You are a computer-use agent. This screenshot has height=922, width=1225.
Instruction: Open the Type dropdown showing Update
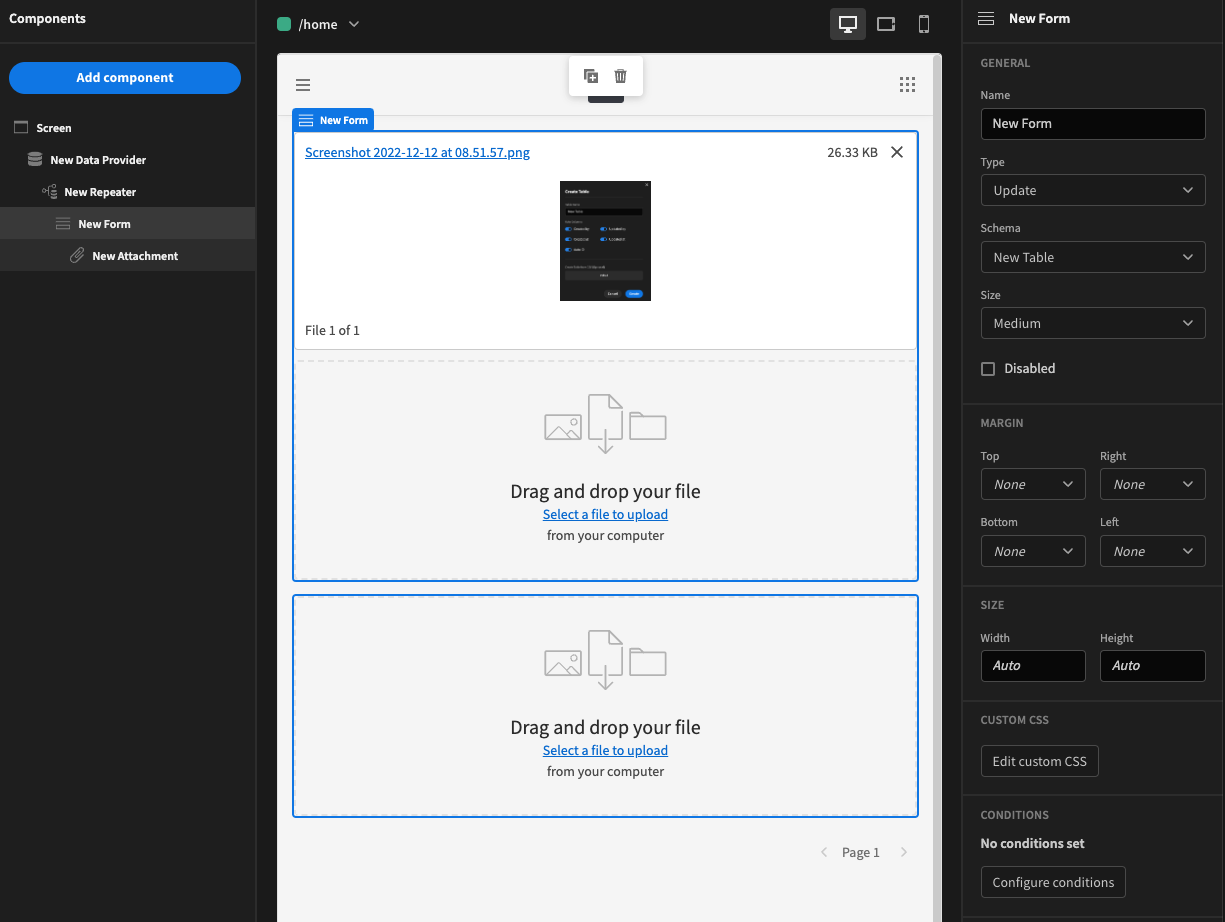(x=1092, y=190)
